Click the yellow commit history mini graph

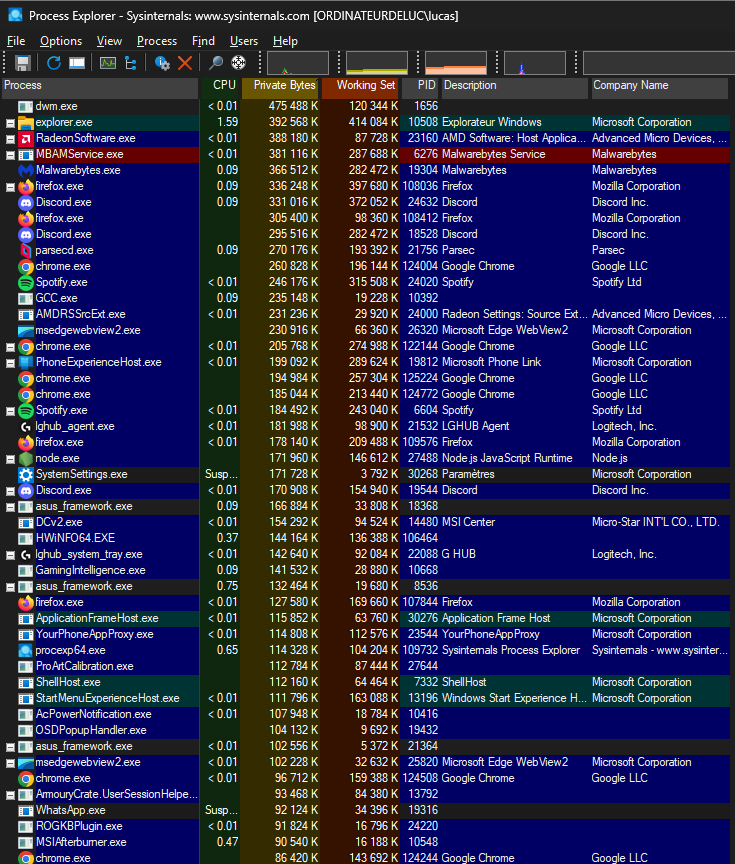tap(377, 63)
